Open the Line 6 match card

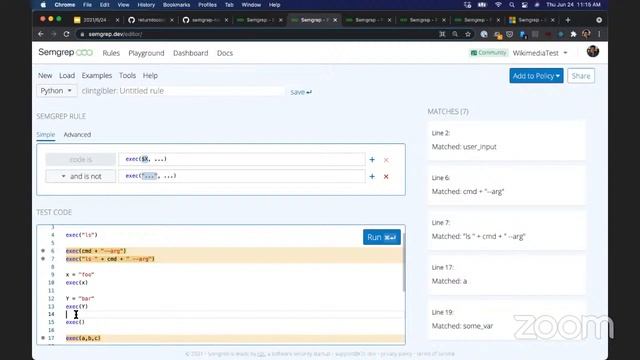coord(506,185)
